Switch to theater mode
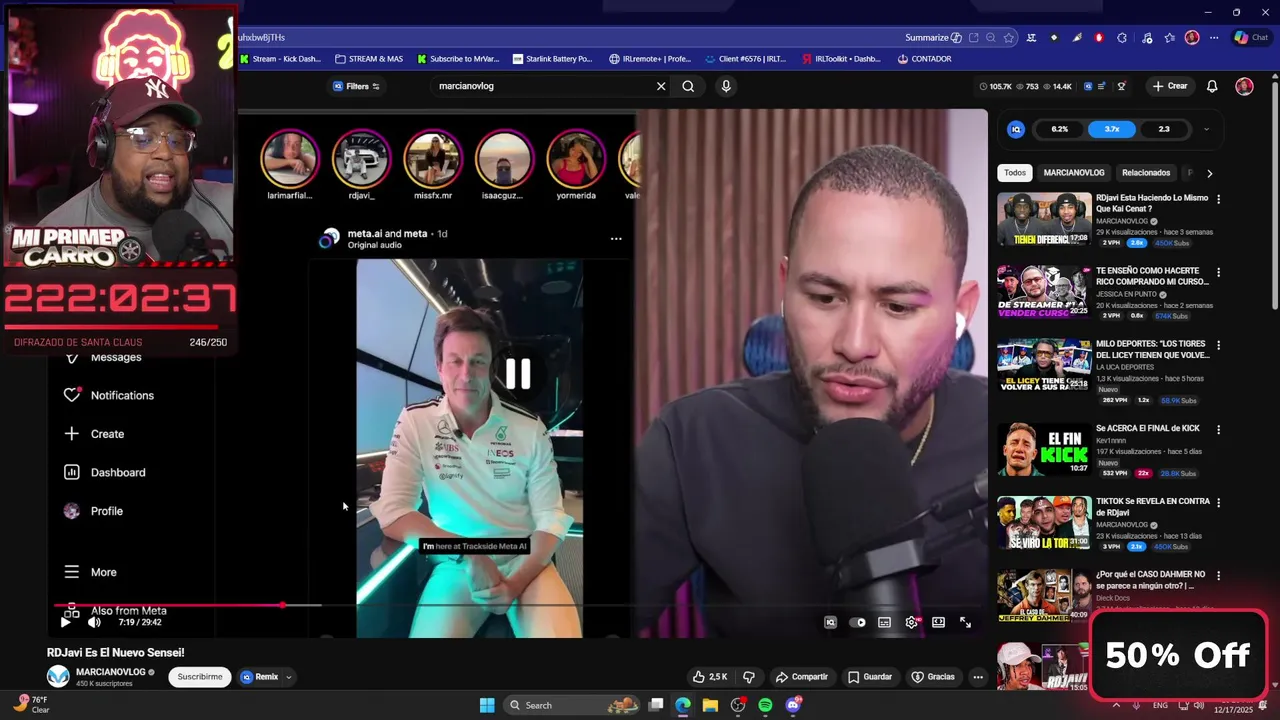 click(x=938, y=622)
